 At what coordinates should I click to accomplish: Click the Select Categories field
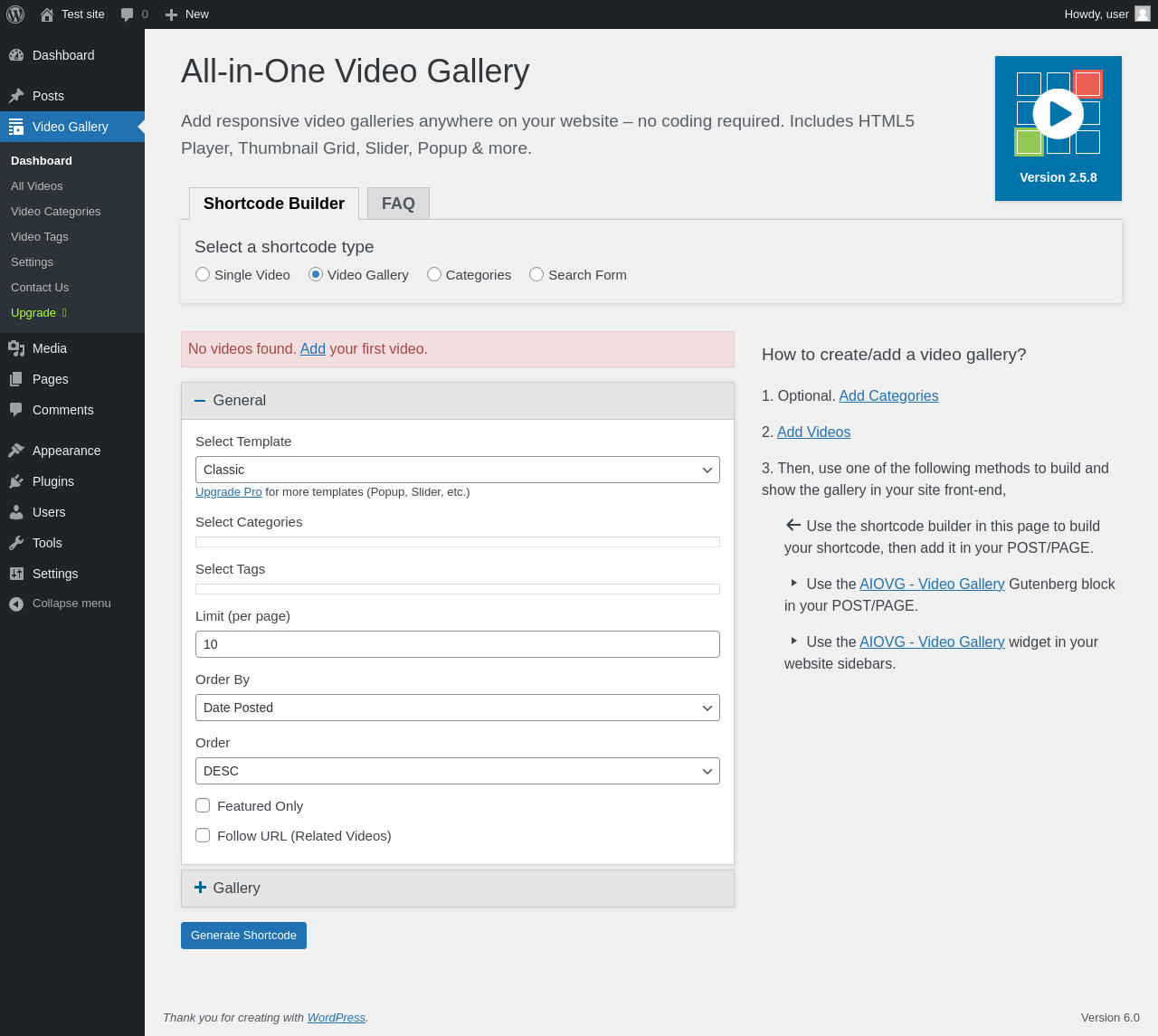tap(457, 542)
